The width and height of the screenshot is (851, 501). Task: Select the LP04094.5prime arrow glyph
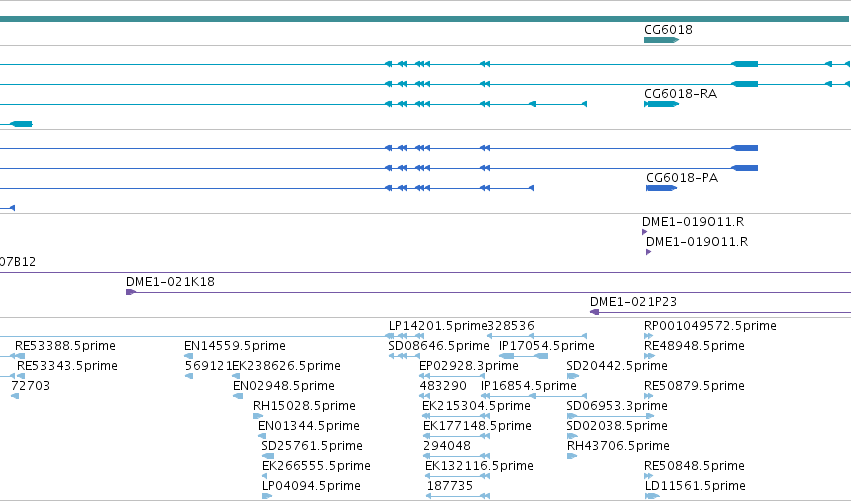[x=266, y=497]
